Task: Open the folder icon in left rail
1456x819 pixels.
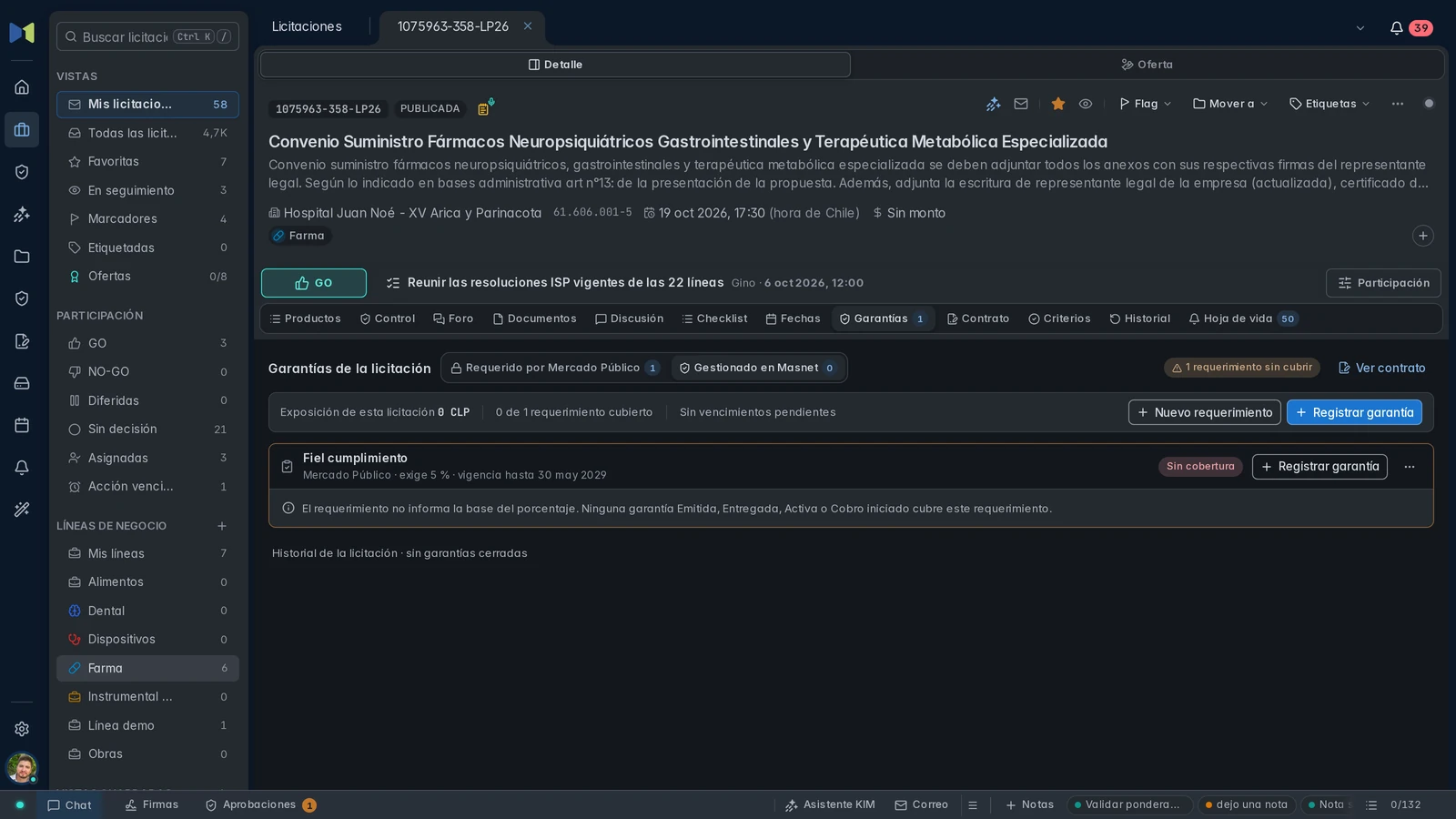Action: point(22,257)
